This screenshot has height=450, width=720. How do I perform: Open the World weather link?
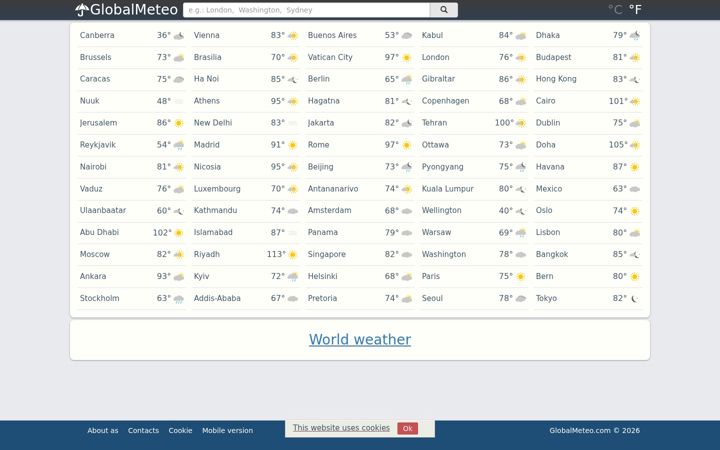(x=360, y=339)
